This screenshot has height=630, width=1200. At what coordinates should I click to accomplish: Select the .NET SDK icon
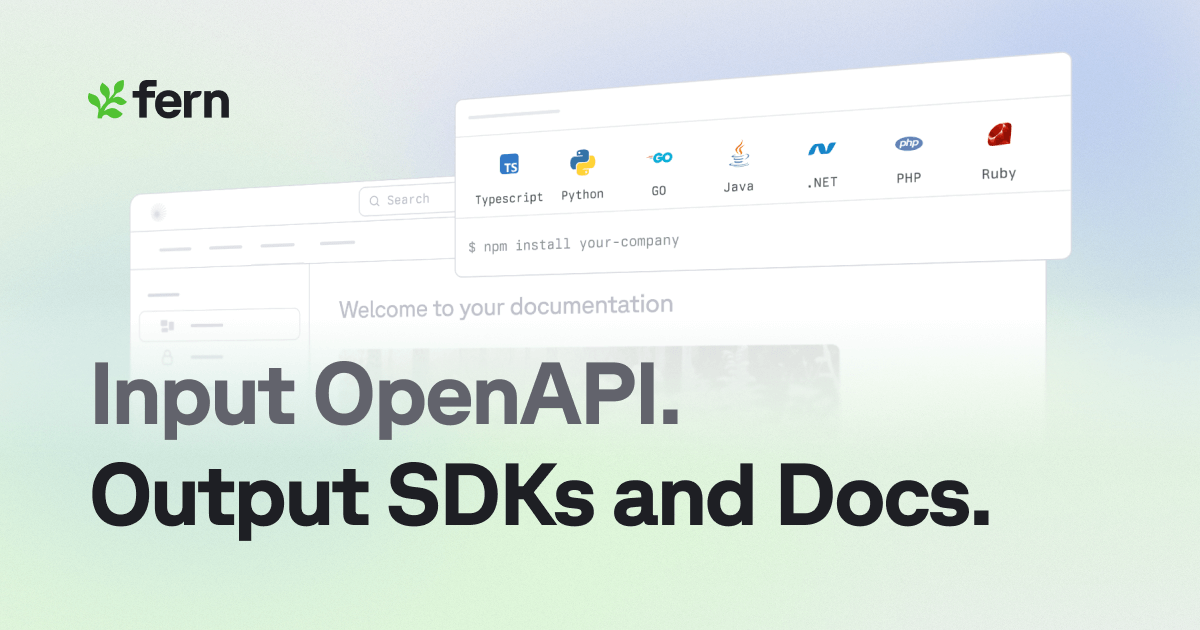coord(822,149)
